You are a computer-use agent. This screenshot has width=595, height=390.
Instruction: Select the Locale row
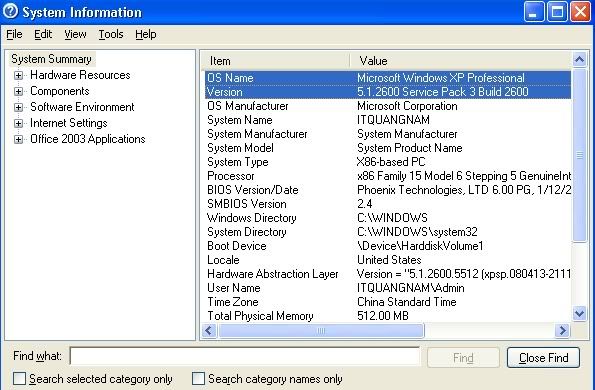(x=388, y=260)
